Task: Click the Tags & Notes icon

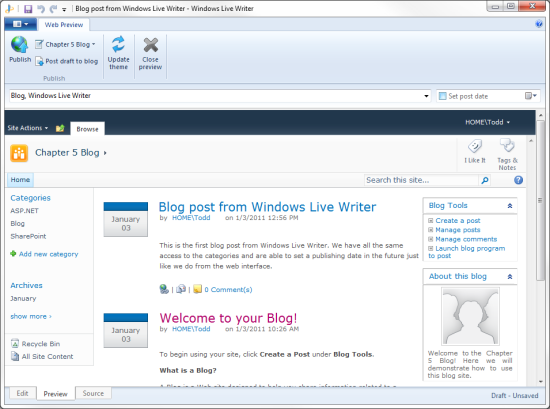Action: click(x=507, y=145)
